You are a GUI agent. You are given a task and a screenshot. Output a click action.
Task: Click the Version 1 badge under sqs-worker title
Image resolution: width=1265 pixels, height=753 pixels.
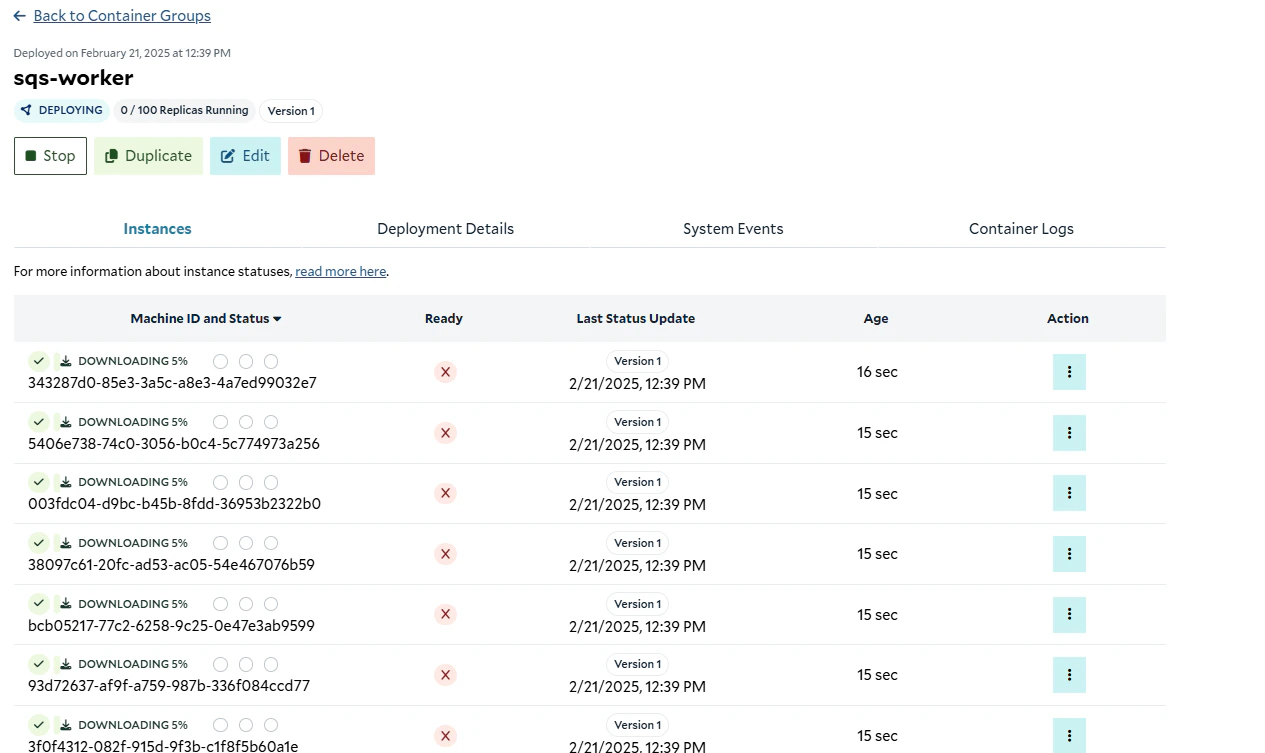(291, 111)
